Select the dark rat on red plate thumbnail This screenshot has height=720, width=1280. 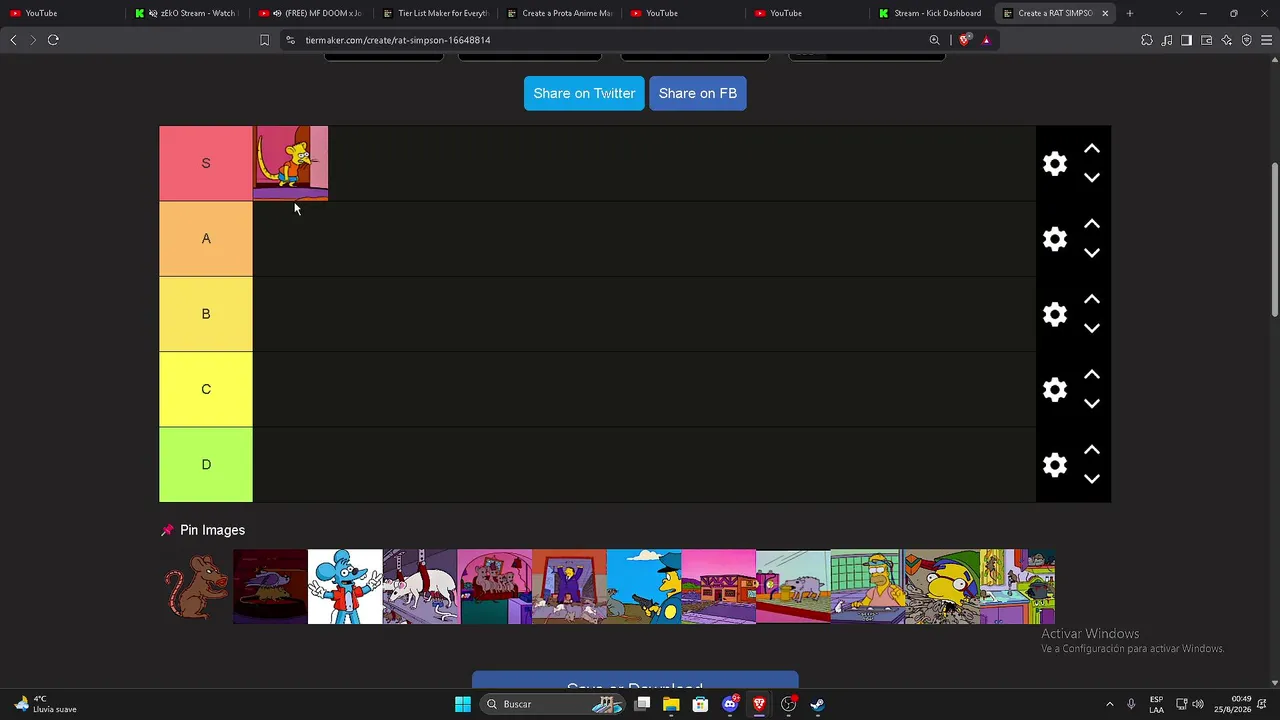click(x=270, y=587)
